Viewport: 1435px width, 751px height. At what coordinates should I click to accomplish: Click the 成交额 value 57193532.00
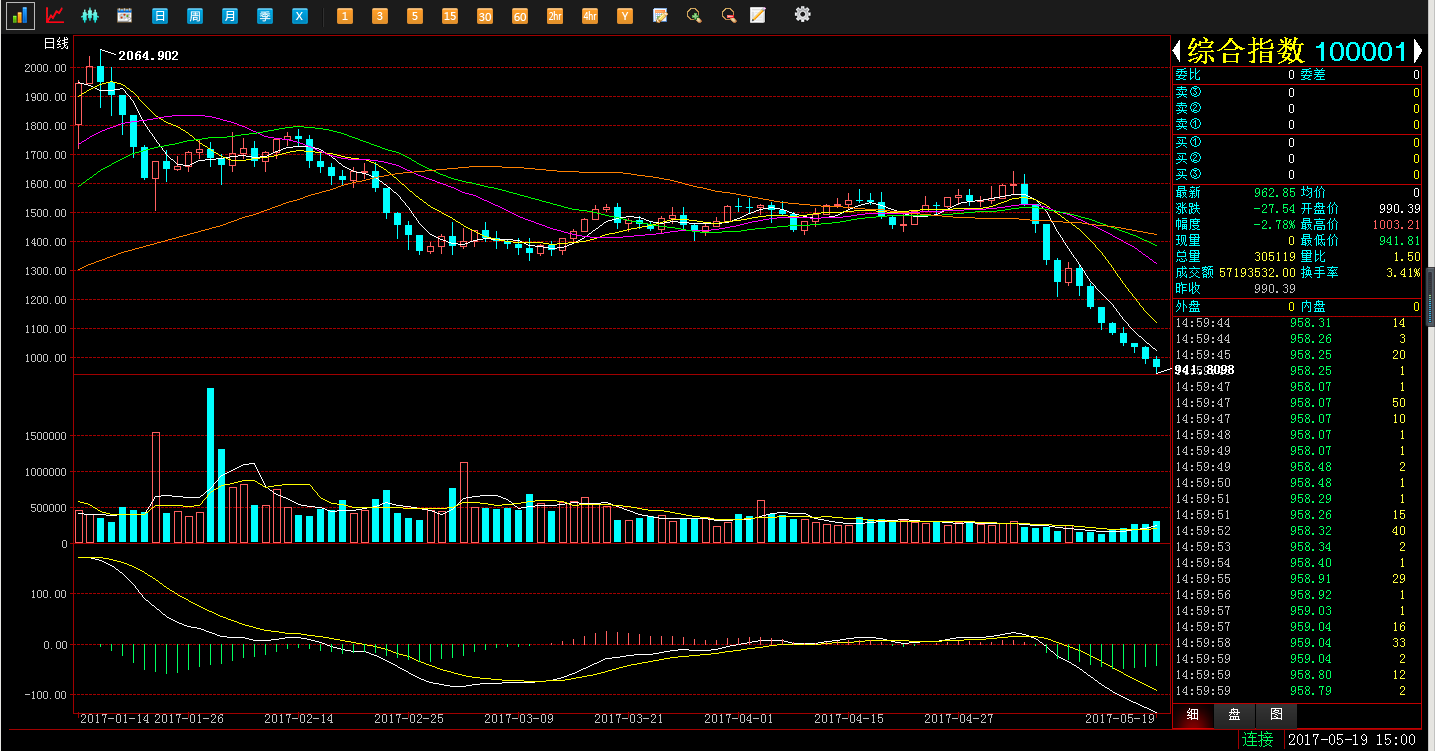click(x=1257, y=272)
